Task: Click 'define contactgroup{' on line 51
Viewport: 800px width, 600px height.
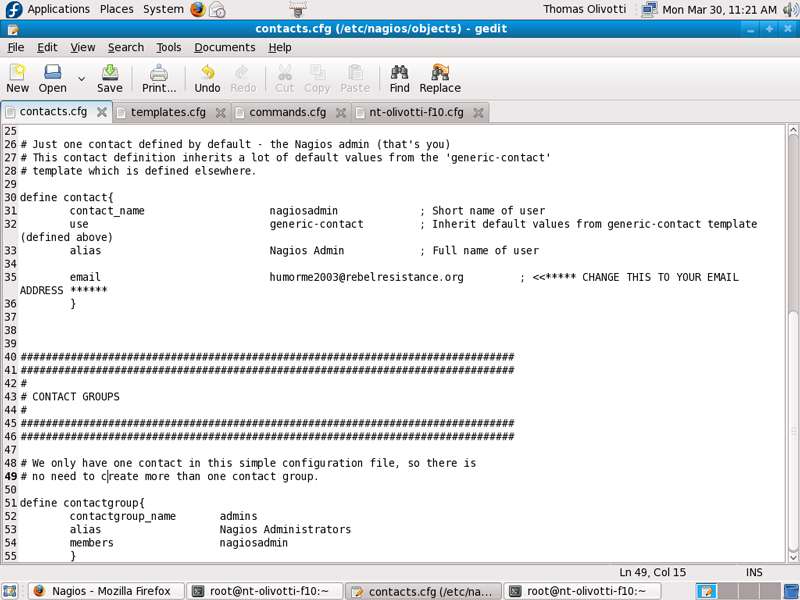Action: tap(82, 503)
